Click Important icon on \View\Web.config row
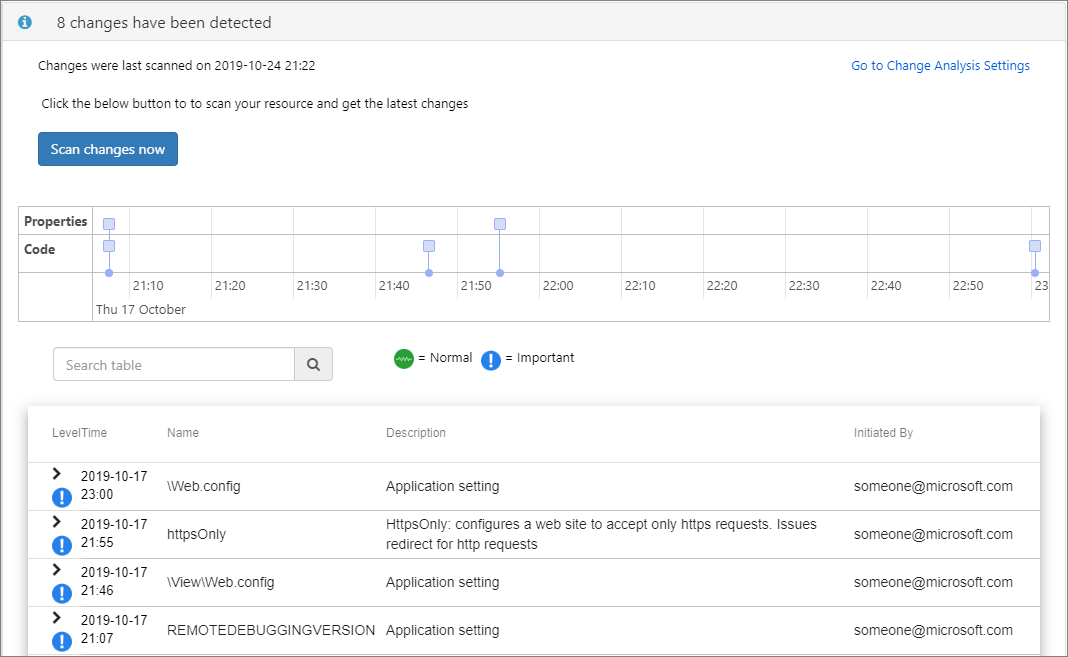 62,593
